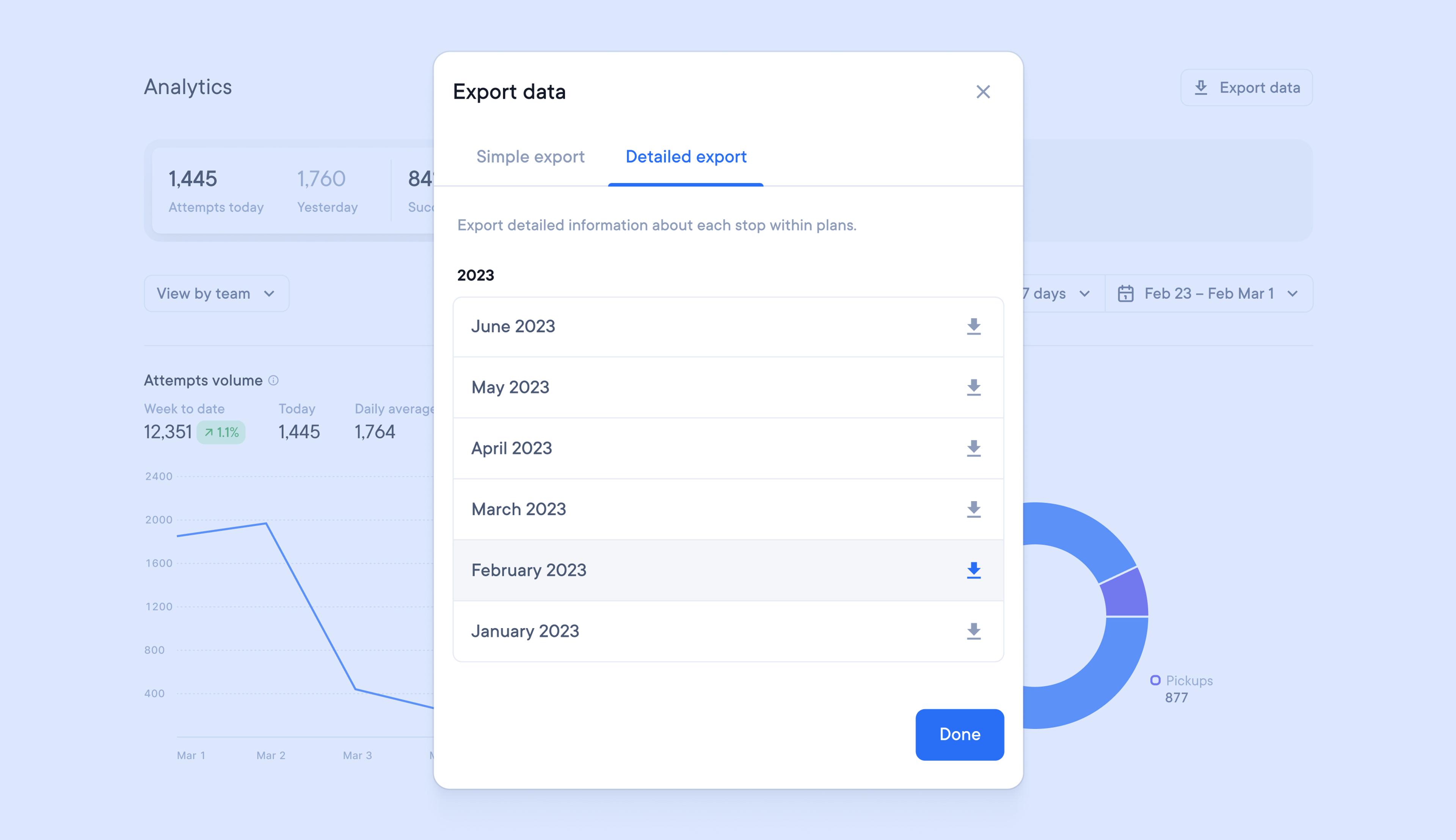
Task: Select the January 2023 row
Action: point(728,631)
